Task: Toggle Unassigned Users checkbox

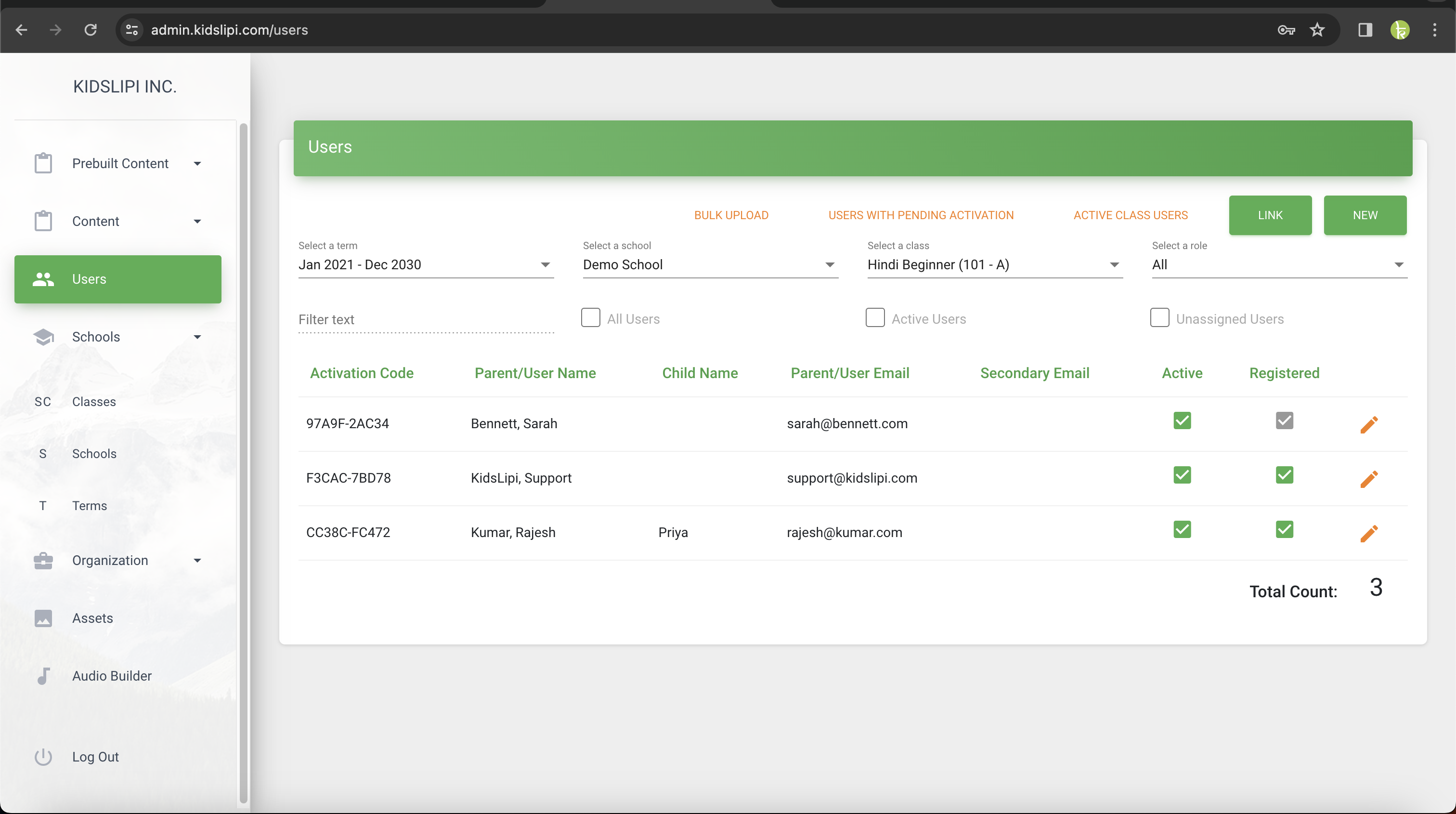Action: (x=1159, y=318)
